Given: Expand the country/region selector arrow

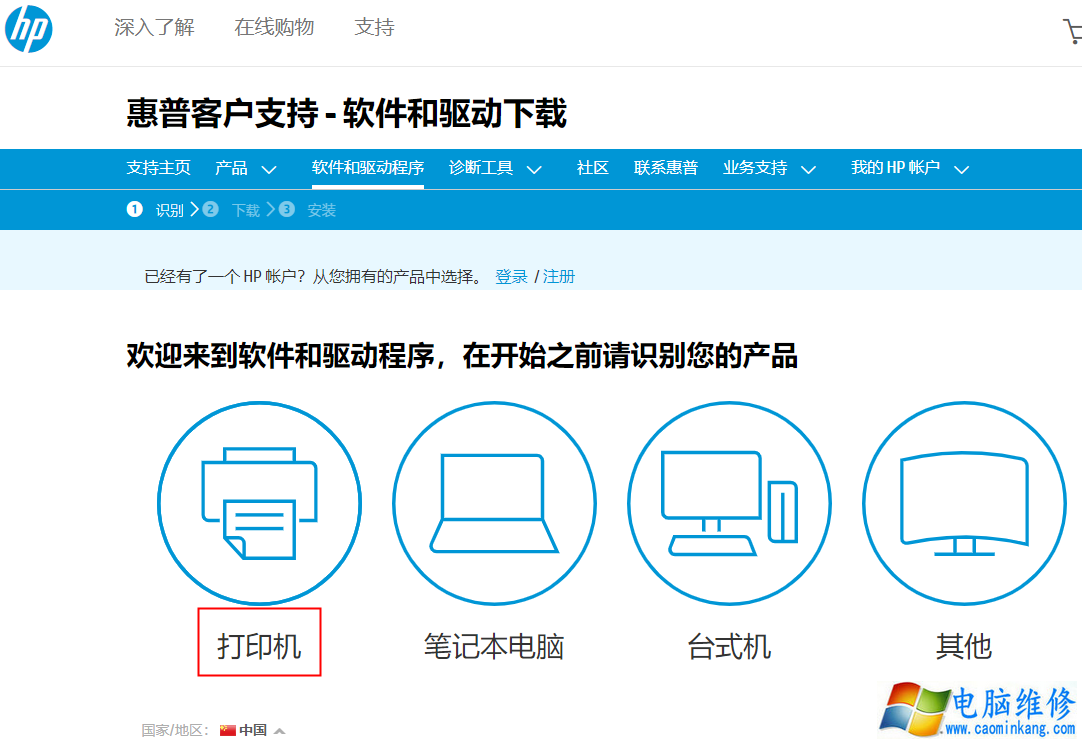Looking at the screenshot, I should (279, 731).
